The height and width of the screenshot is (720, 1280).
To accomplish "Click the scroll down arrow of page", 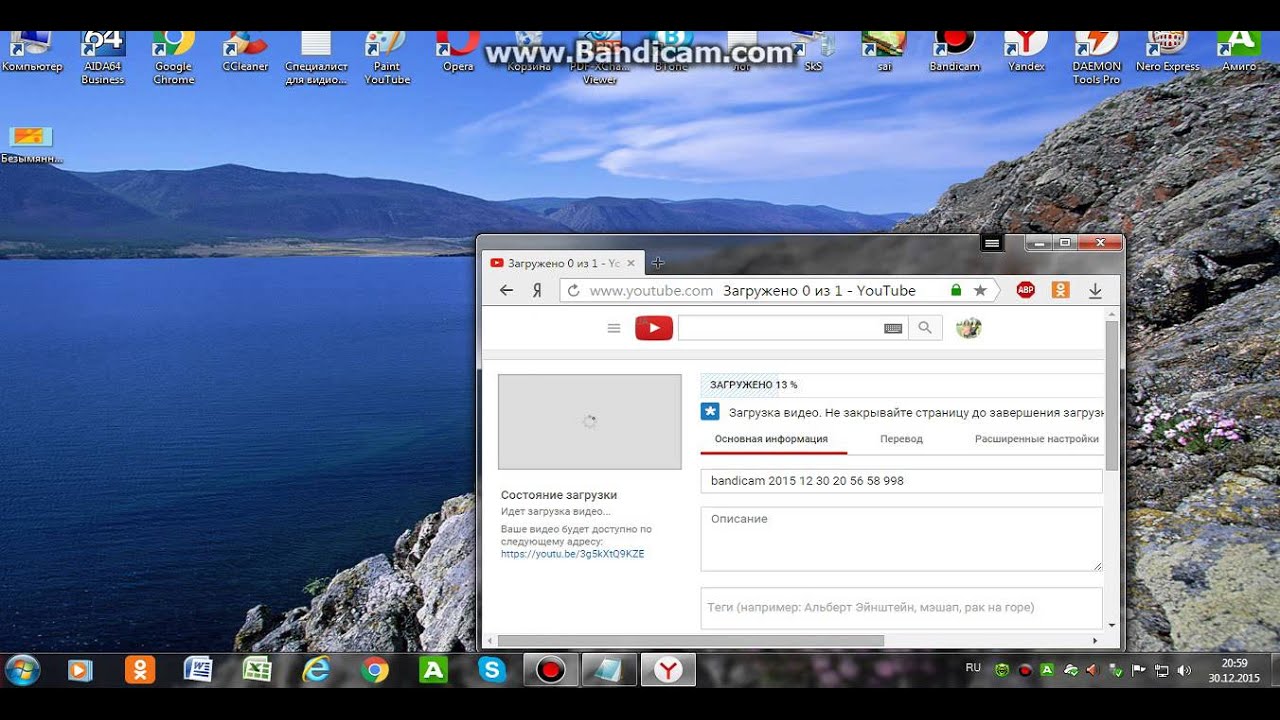I will pos(1113,625).
